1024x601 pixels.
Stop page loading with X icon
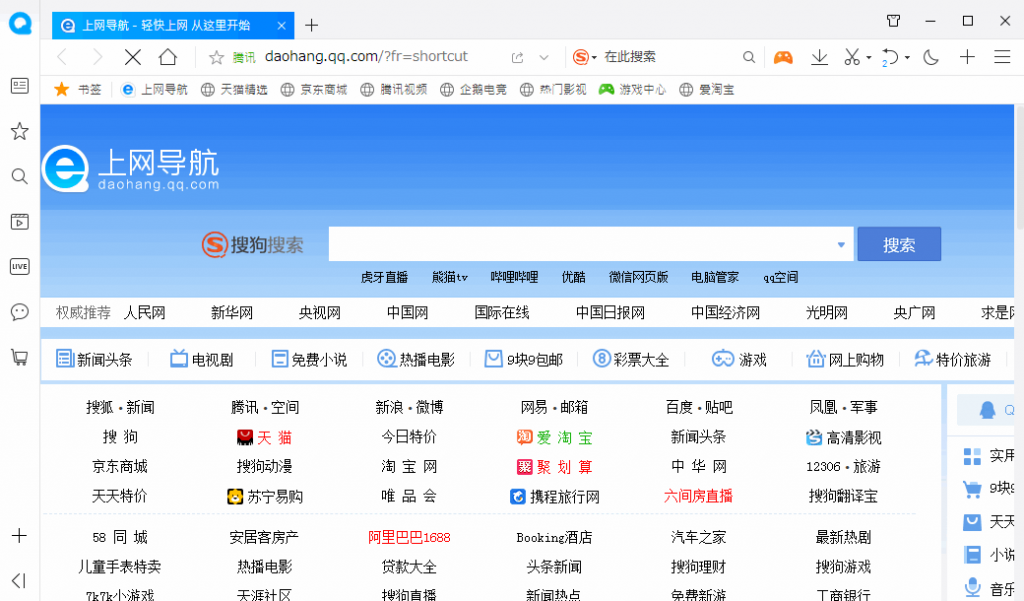(x=132, y=57)
